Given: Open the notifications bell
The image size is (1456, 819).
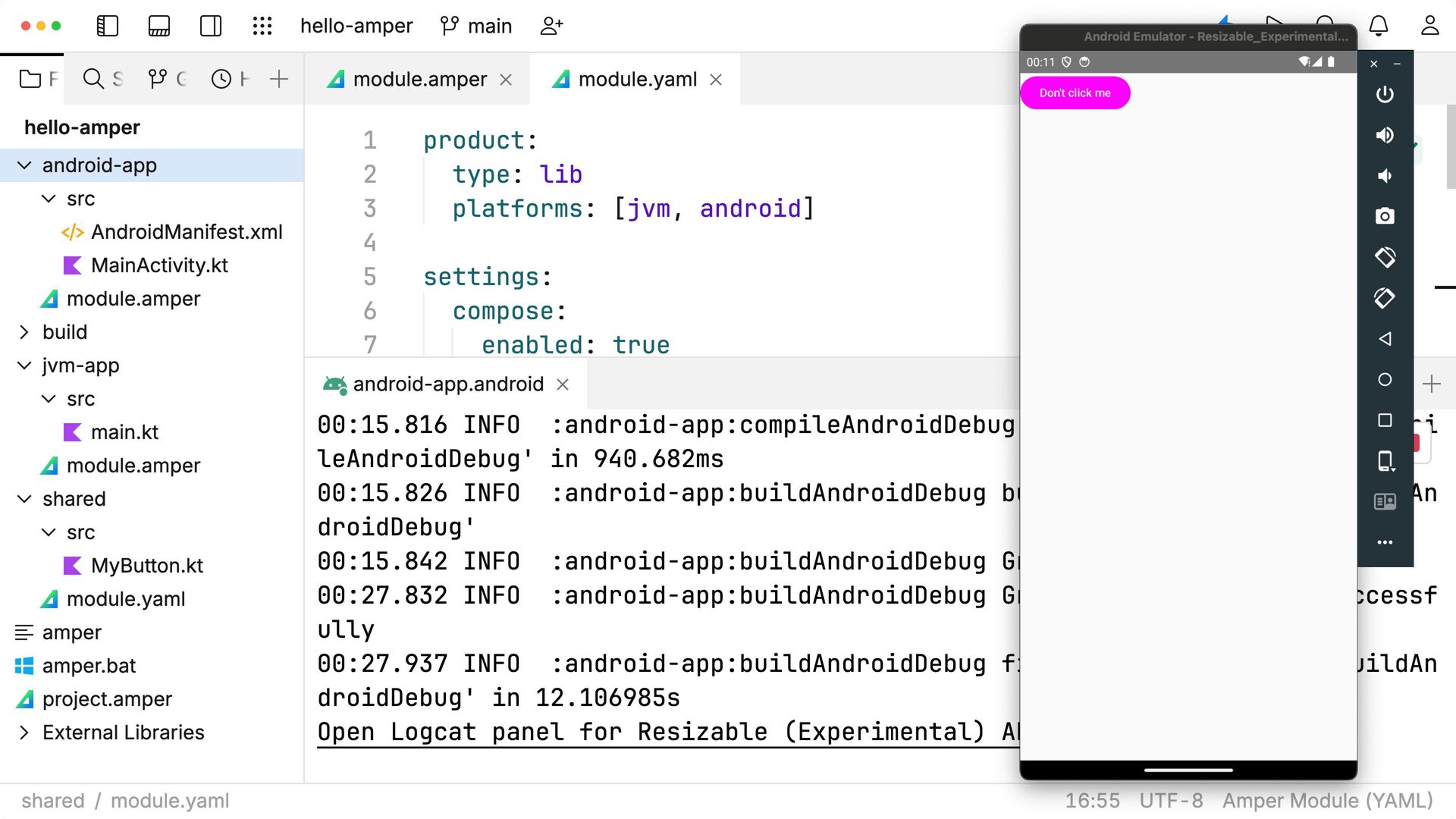Looking at the screenshot, I should pyautogui.click(x=1379, y=26).
